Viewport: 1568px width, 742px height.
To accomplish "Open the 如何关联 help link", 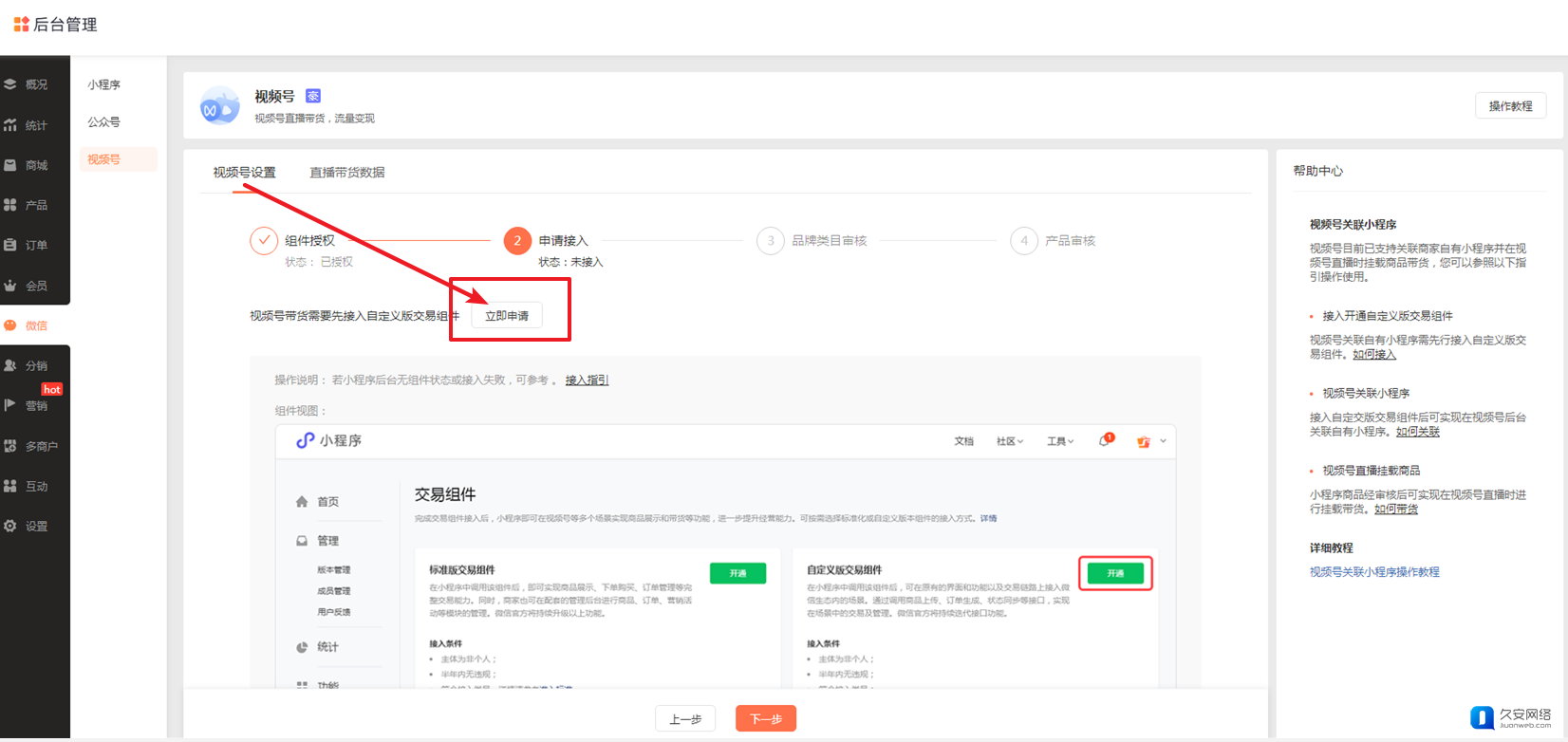I will pos(1418,432).
